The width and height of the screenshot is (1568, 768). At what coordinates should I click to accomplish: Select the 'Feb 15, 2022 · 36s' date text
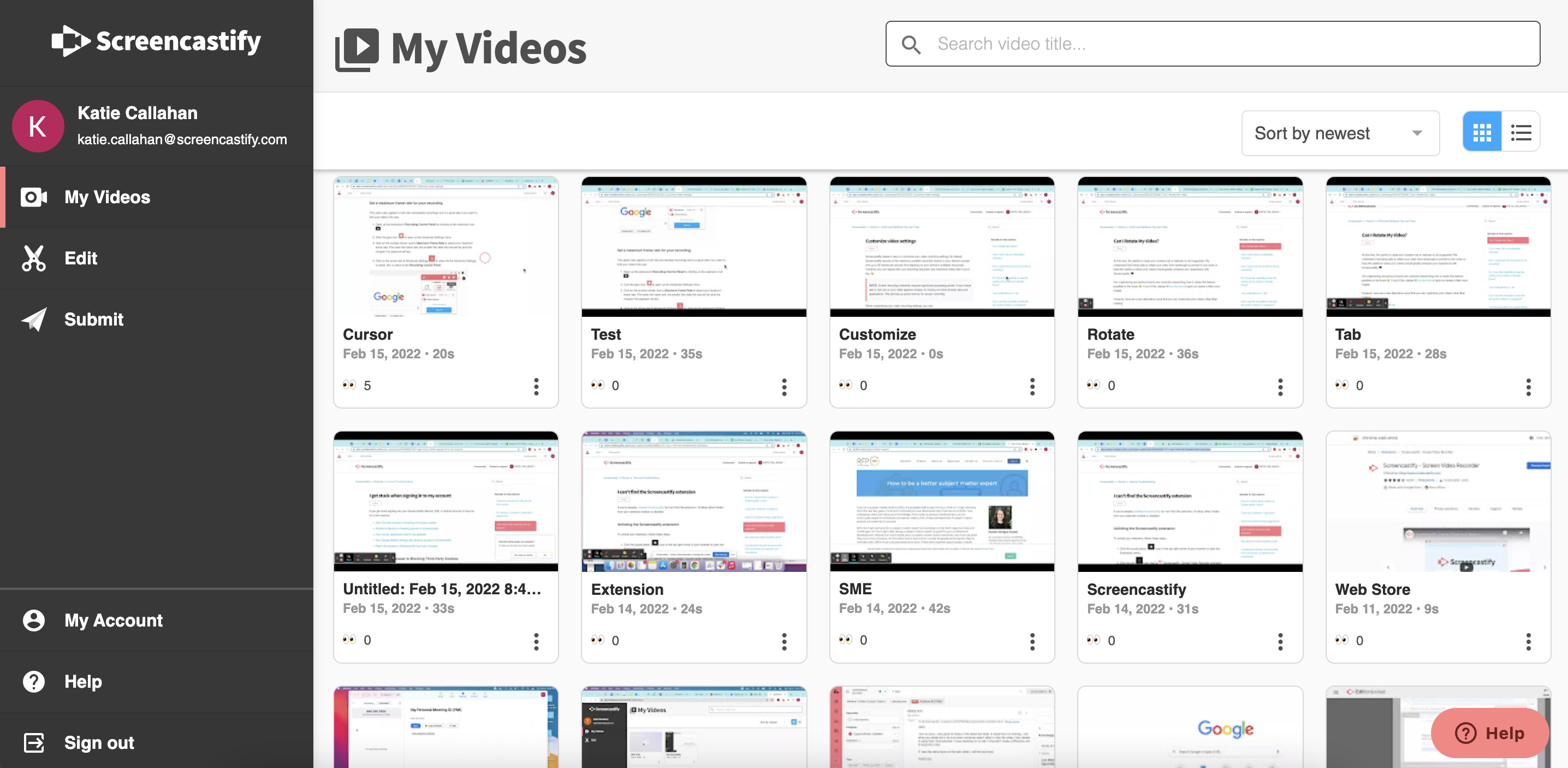1143,354
